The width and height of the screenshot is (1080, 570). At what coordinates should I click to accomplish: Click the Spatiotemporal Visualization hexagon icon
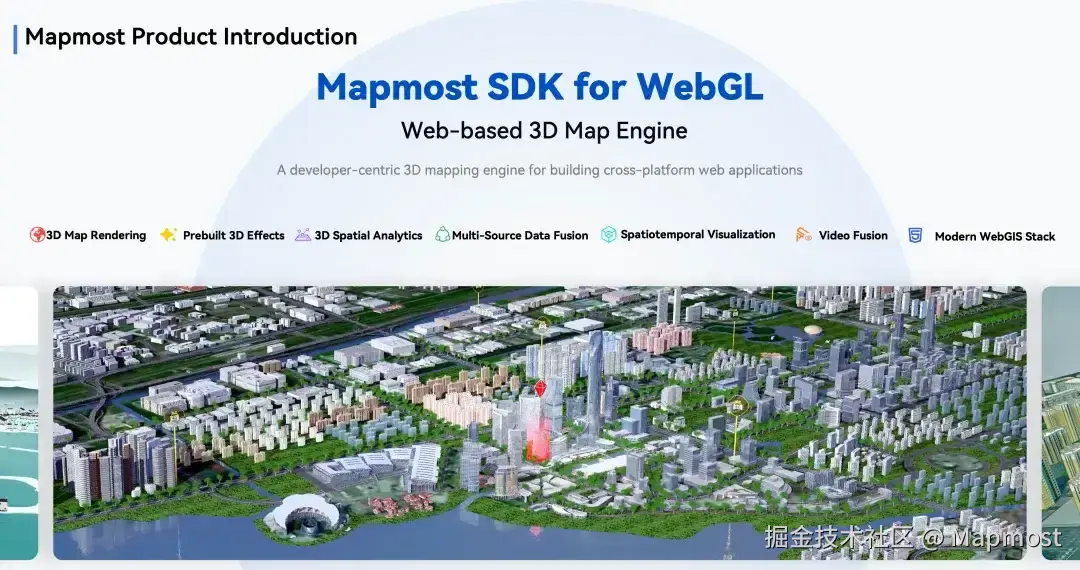click(609, 235)
